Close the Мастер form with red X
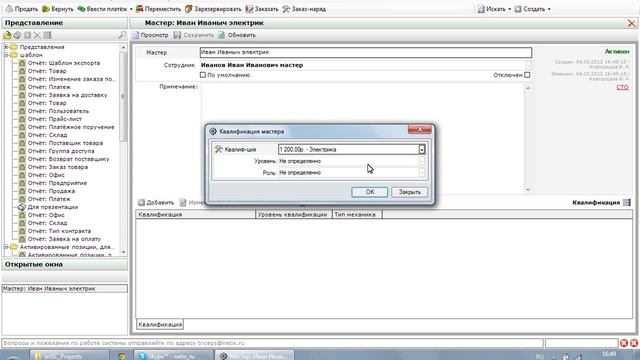The height and width of the screenshot is (360, 640). coord(631,23)
